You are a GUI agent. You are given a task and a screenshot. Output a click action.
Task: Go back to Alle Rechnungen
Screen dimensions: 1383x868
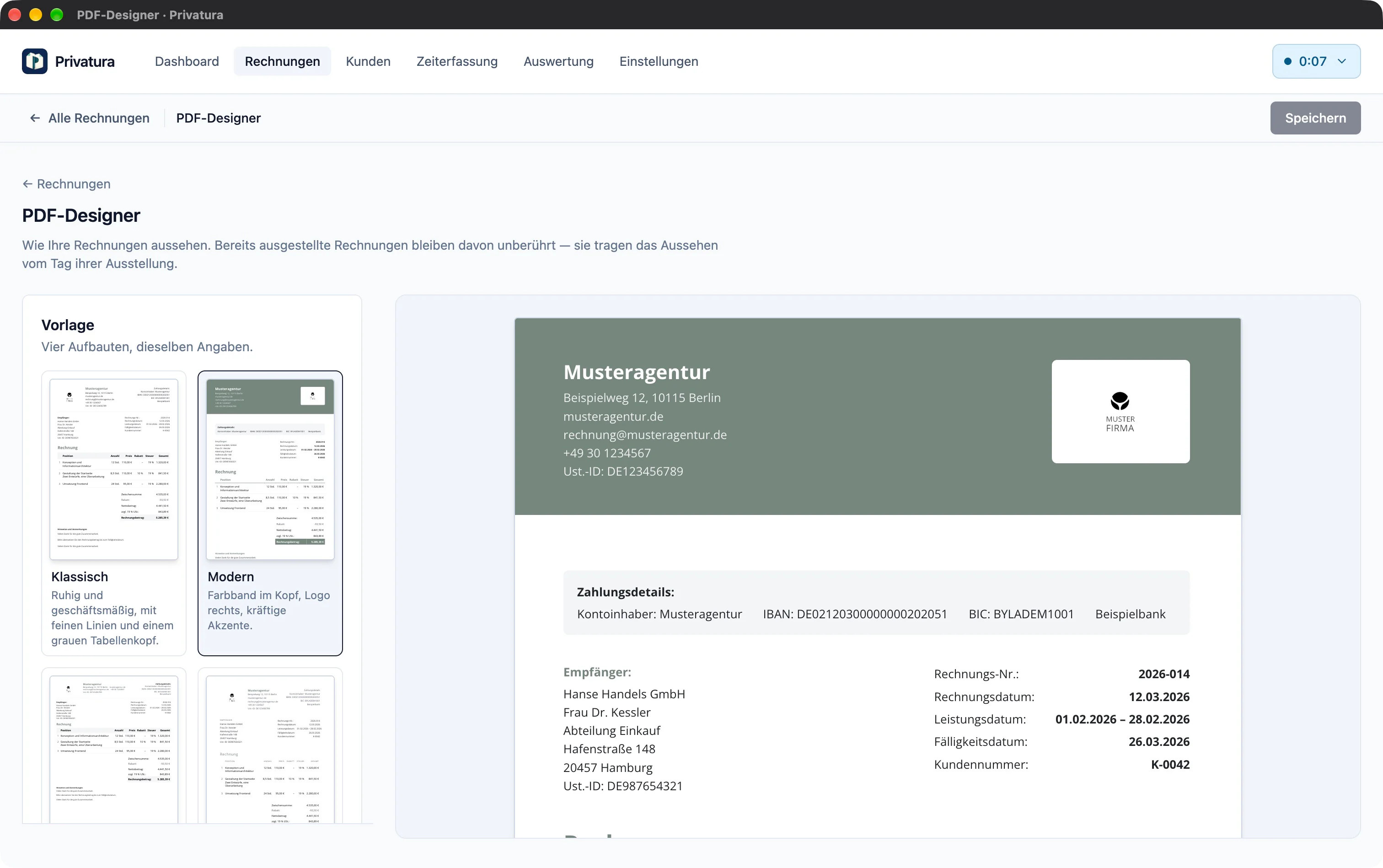(89, 118)
